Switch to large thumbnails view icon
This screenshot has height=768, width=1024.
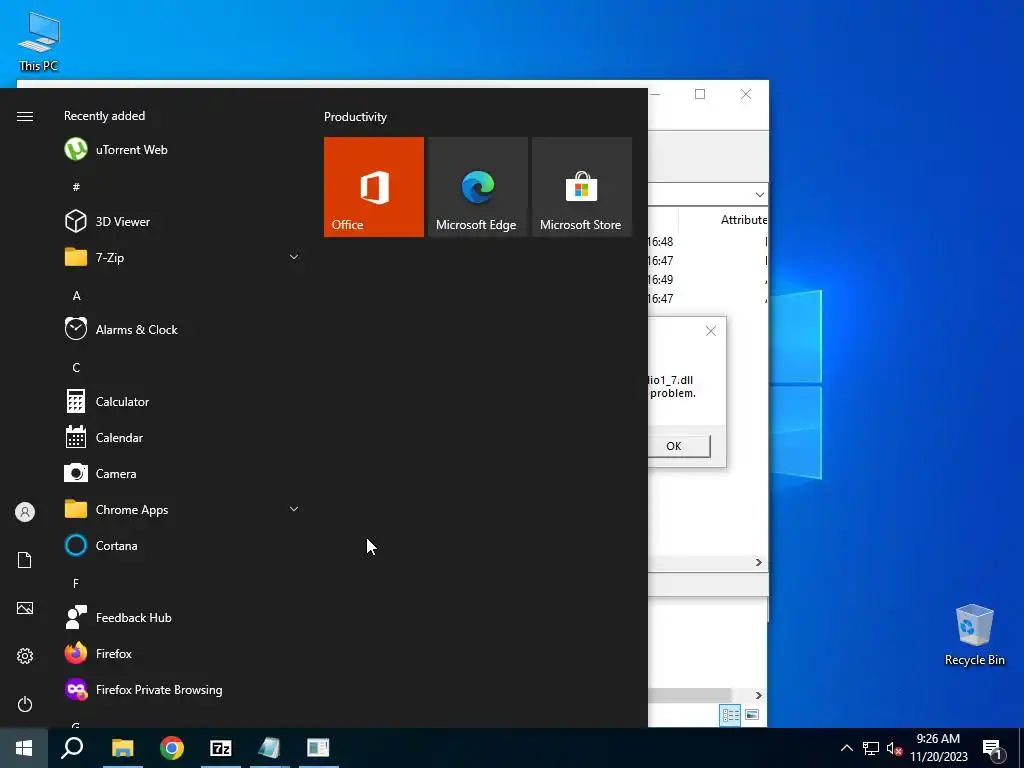pyautogui.click(x=752, y=714)
